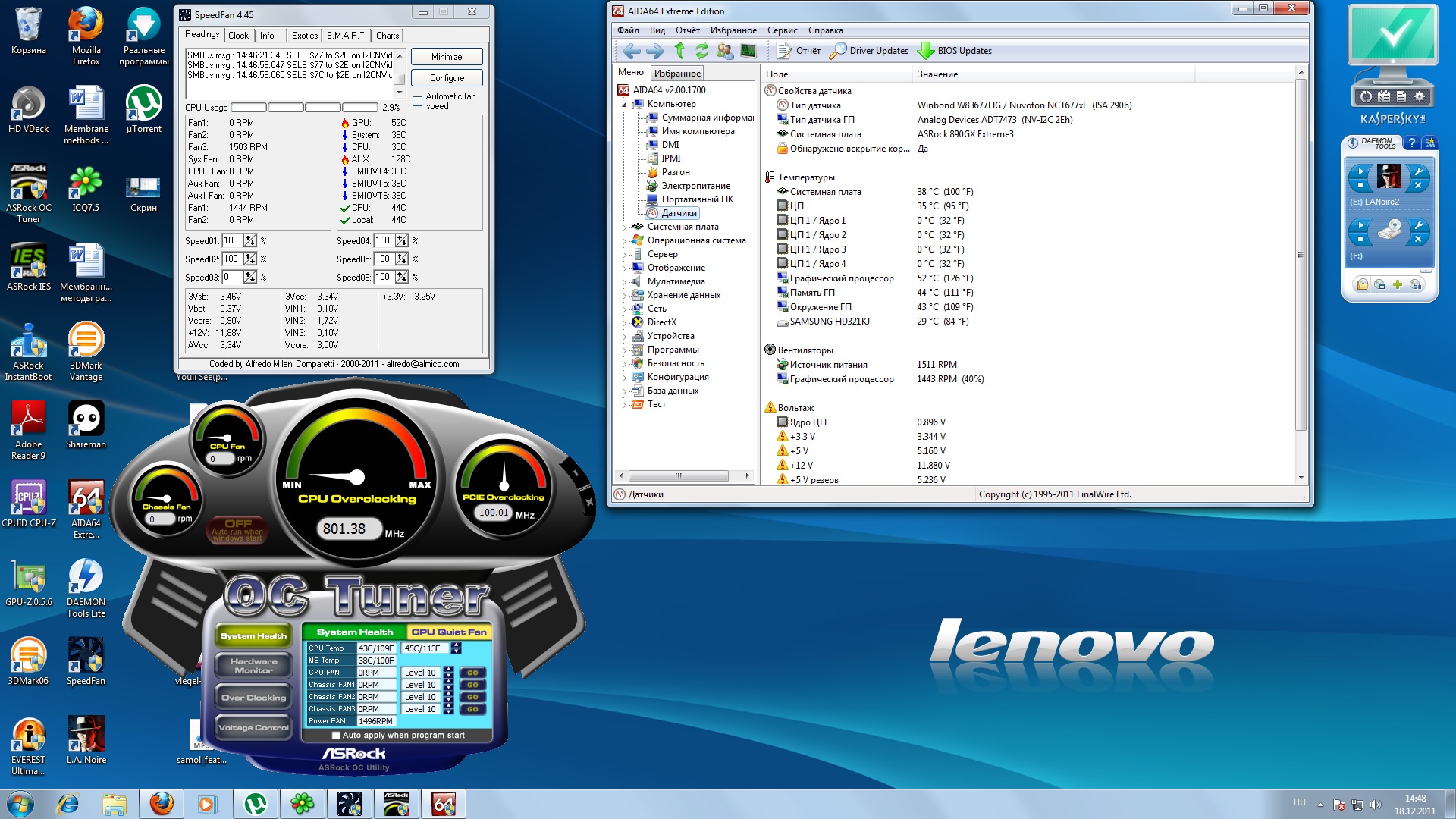Adjust the Speed04 spinner arrows in SpeedFan
The height and width of the screenshot is (819, 1456).
coord(402,240)
